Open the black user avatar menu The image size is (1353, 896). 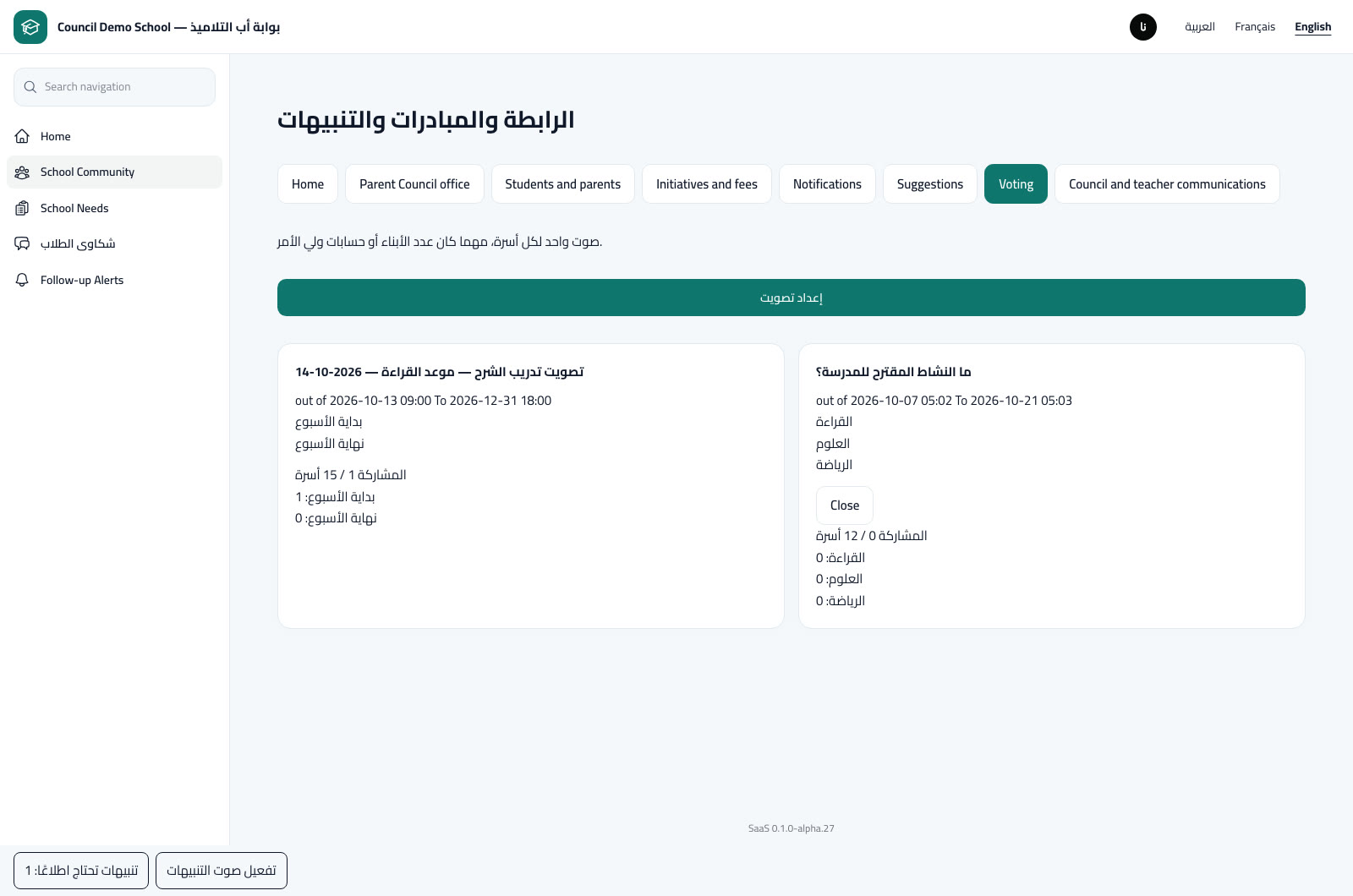tap(1143, 27)
